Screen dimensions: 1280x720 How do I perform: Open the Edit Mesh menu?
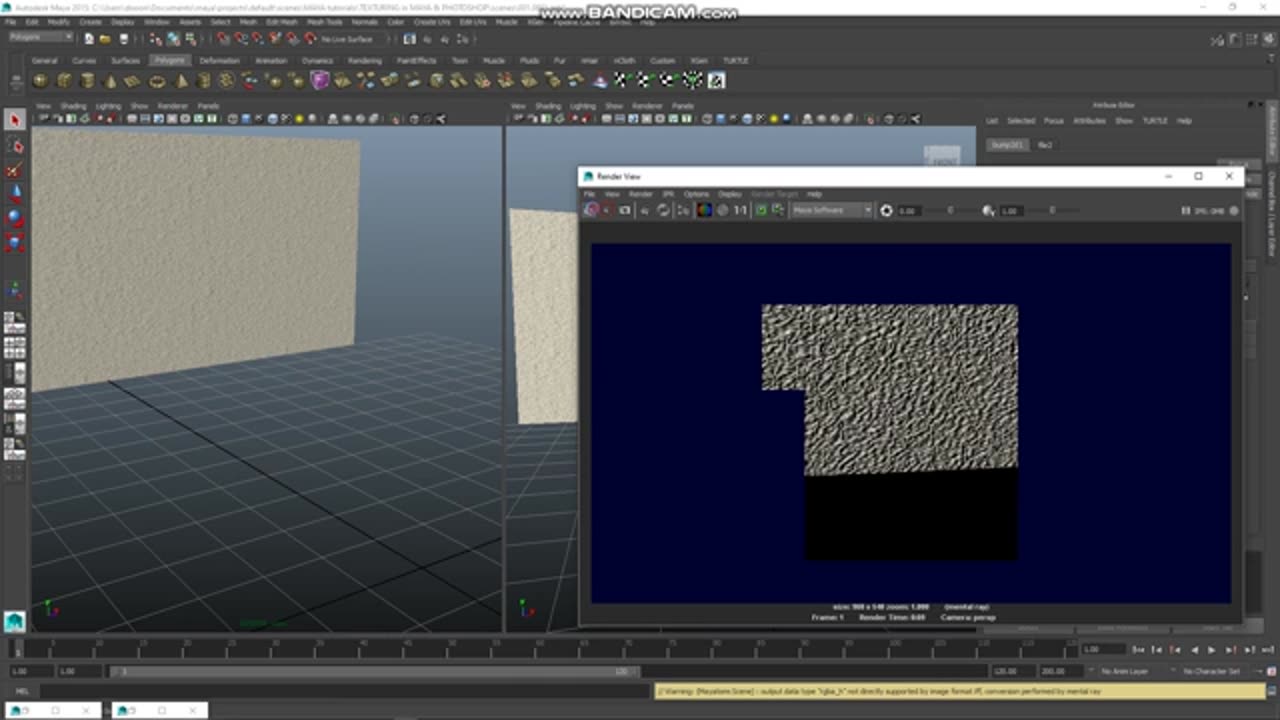(282, 21)
